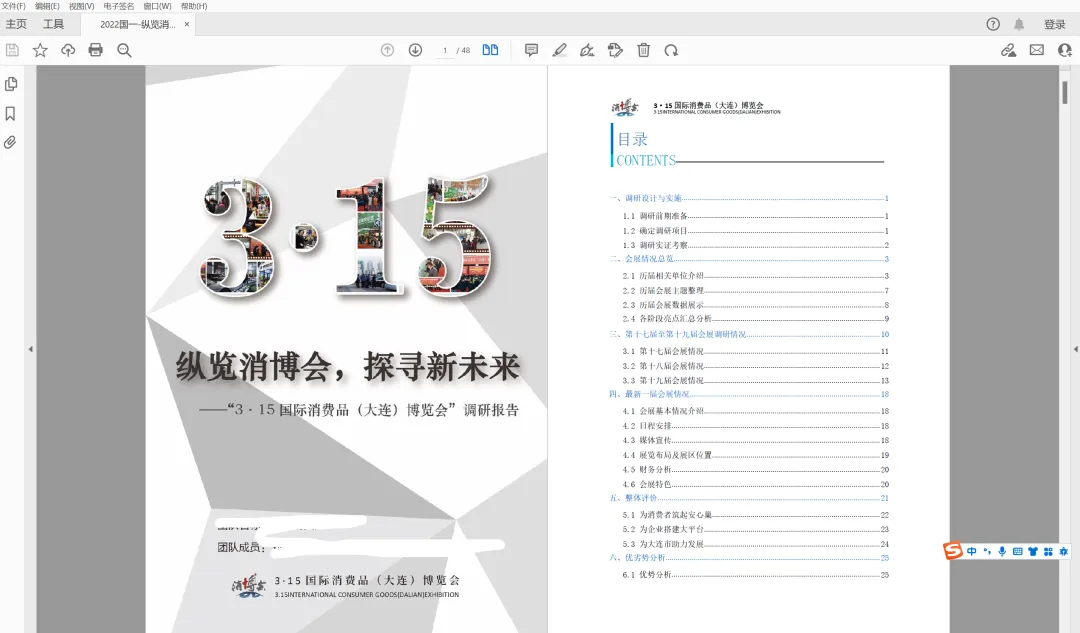Image resolution: width=1080 pixels, height=633 pixels.
Task: Click contents line 5.2 为企业搭建大平台
Action: 756,529
